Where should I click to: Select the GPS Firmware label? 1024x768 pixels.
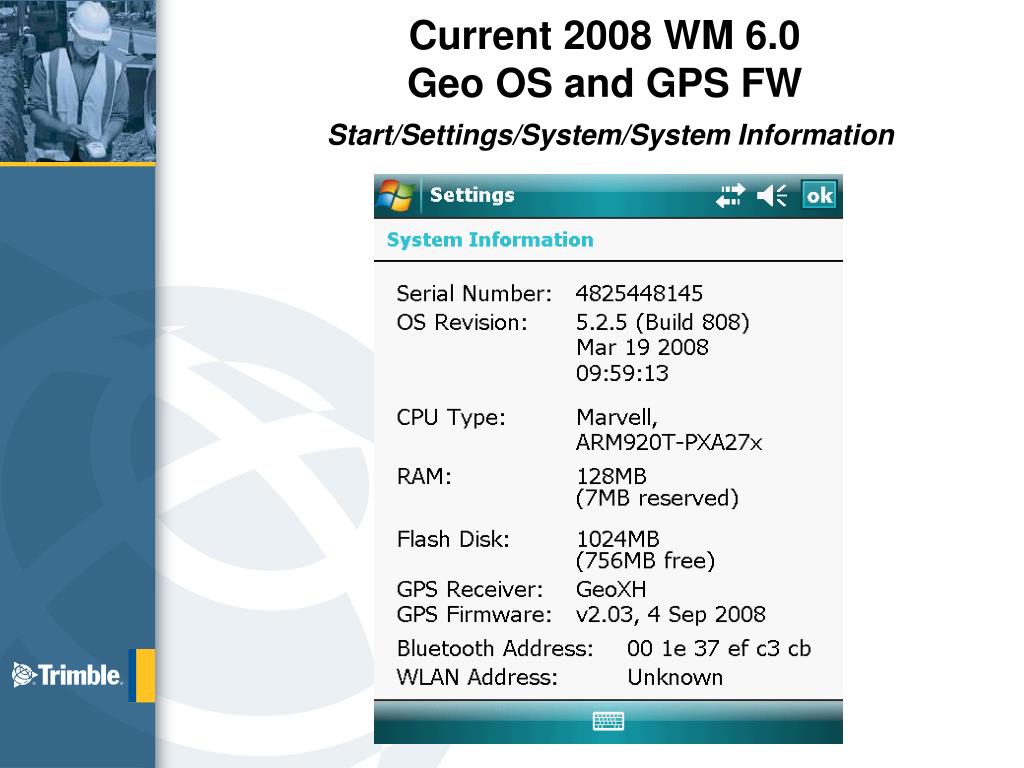(474, 615)
